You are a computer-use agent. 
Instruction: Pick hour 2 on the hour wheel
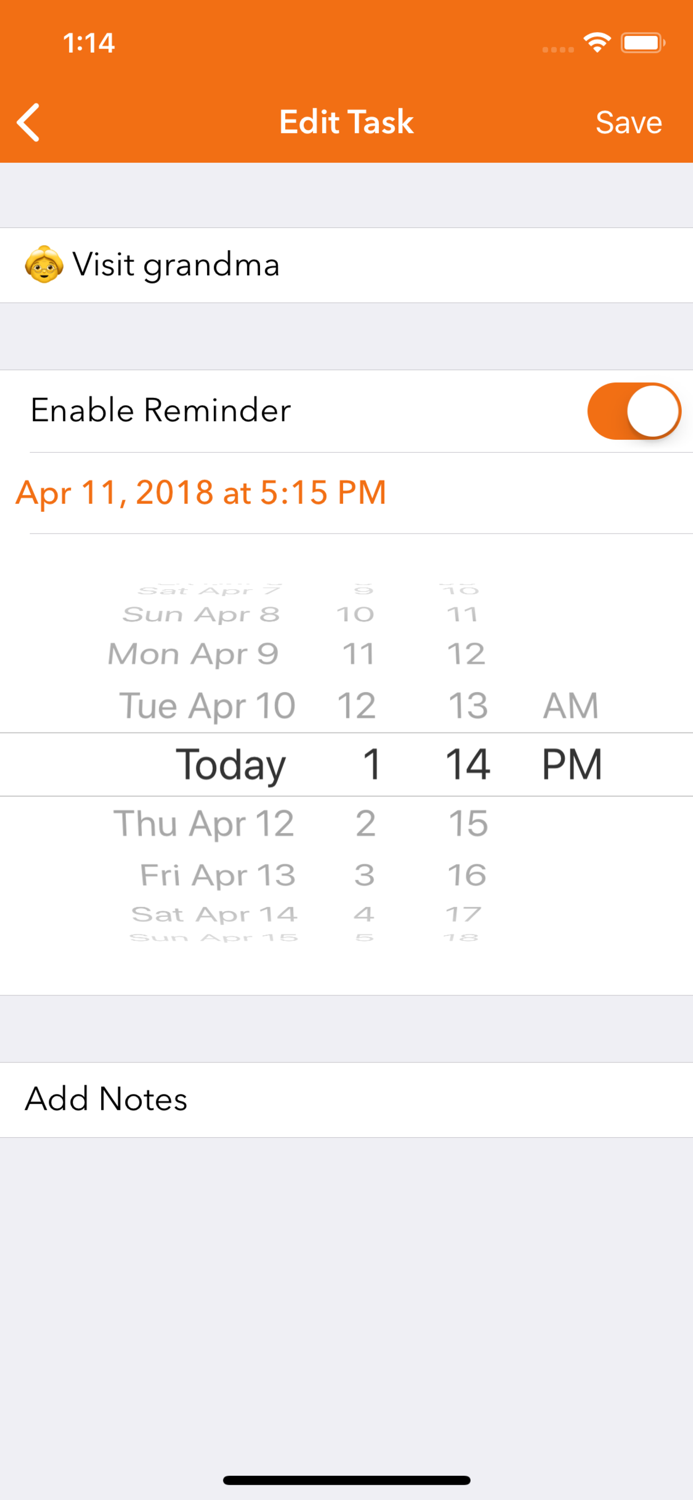click(x=365, y=823)
